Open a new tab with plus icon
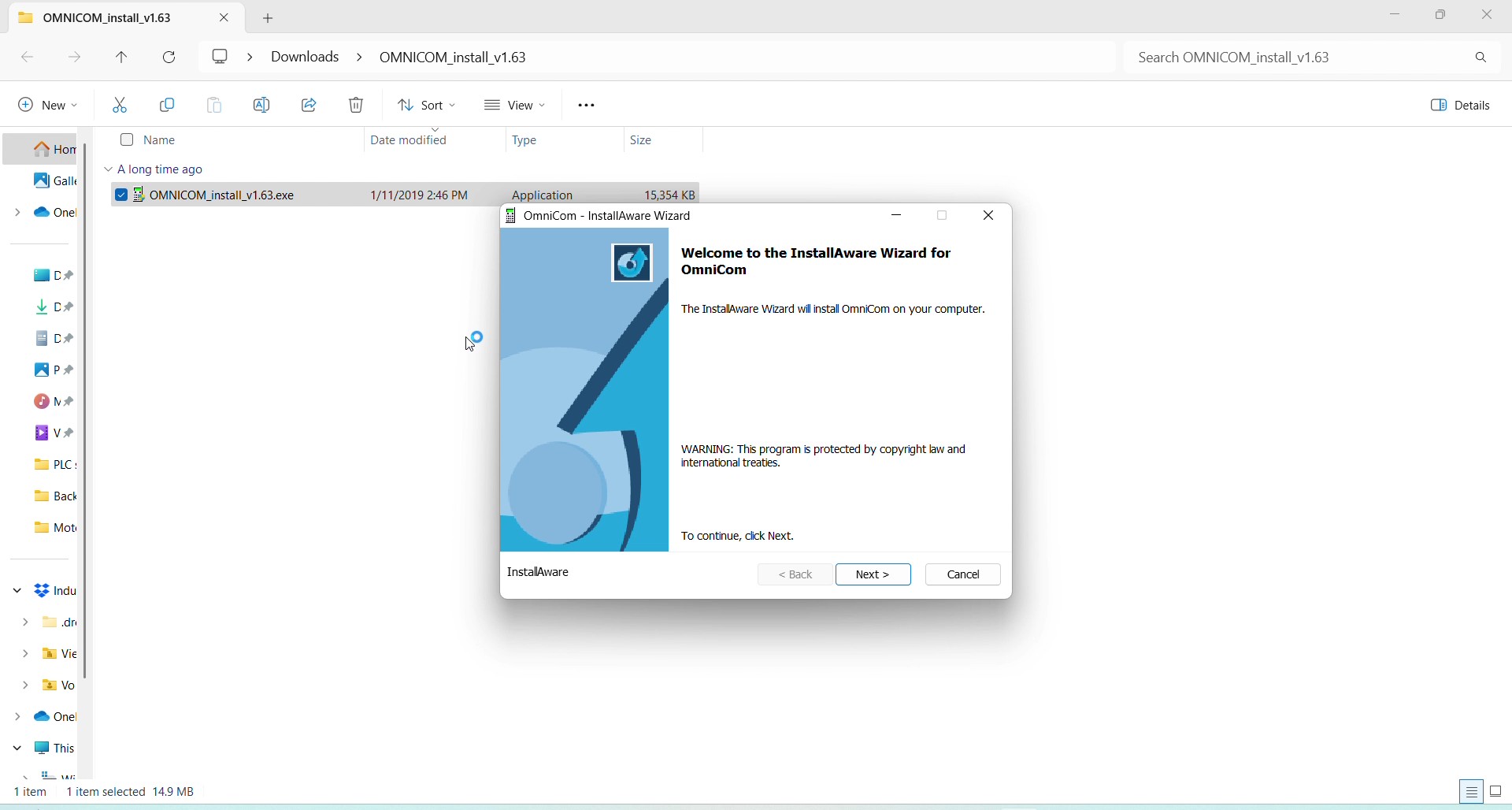Viewport: 1512px width, 810px height. [269, 17]
